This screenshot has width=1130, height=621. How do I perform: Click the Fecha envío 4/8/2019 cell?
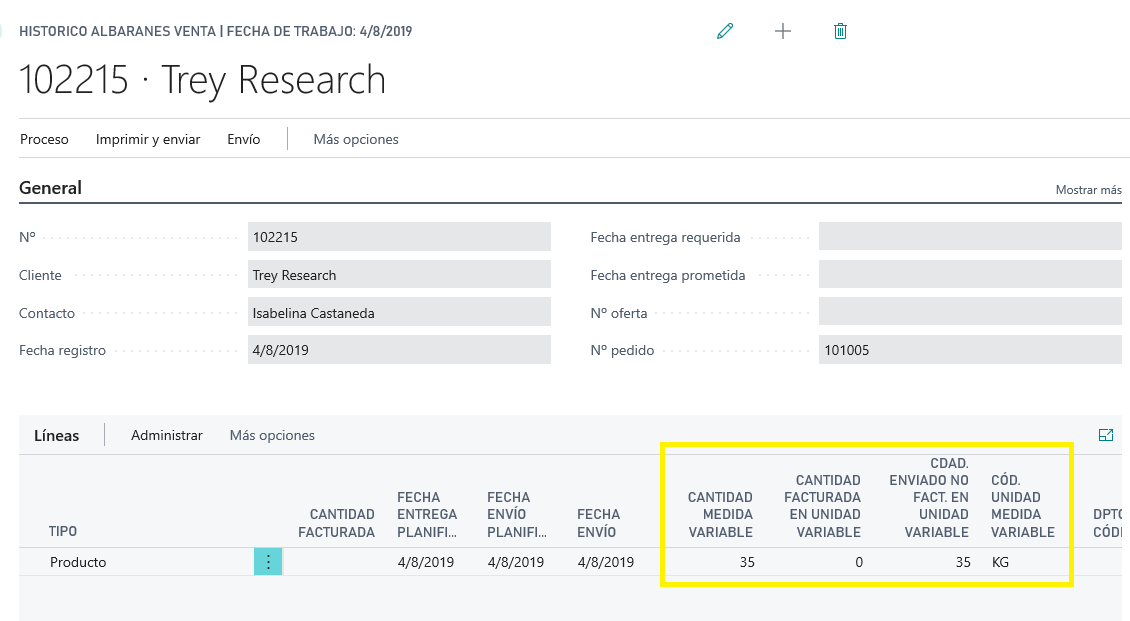(x=606, y=562)
